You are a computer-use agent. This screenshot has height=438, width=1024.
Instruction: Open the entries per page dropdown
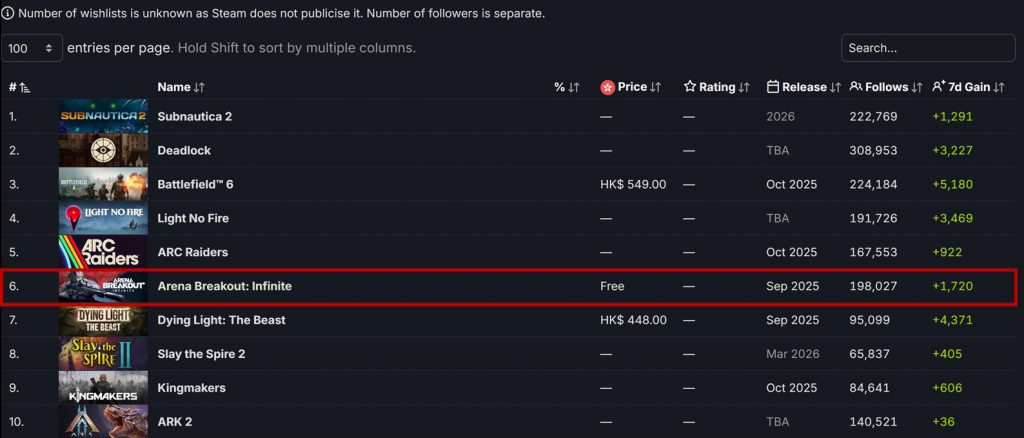[x=33, y=48]
